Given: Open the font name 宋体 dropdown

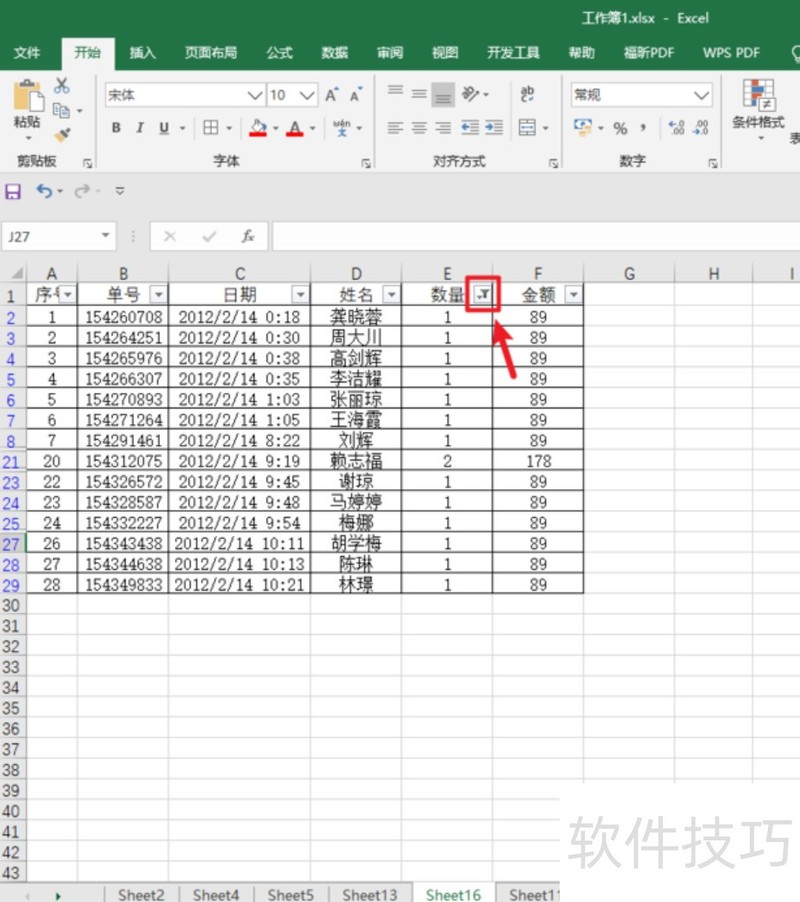Looking at the screenshot, I should coord(255,95).
